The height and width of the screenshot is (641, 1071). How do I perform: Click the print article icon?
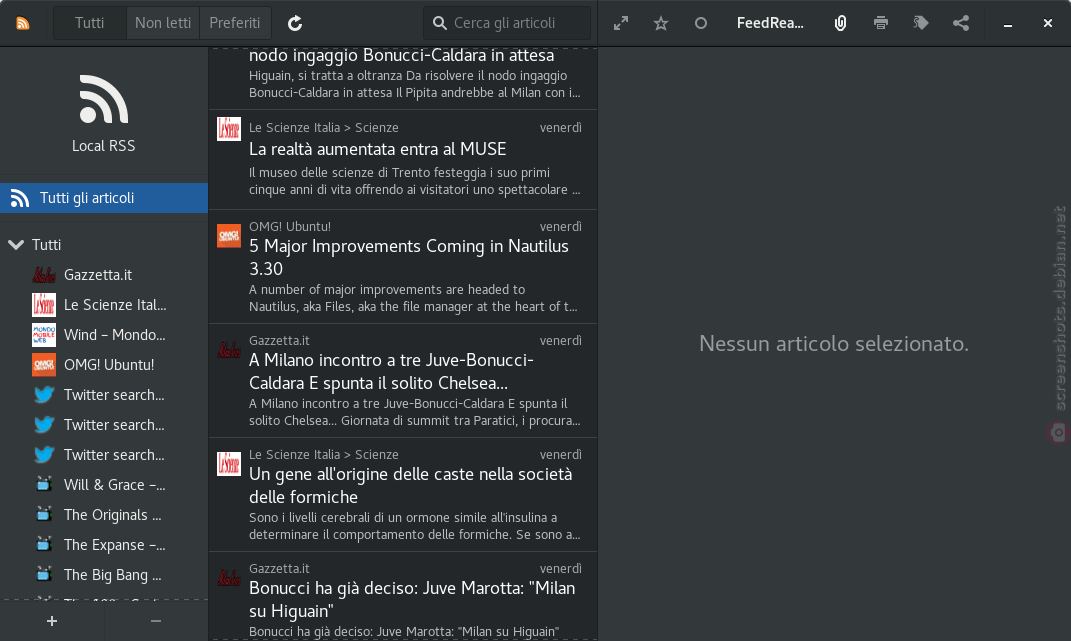coord(880,23)
